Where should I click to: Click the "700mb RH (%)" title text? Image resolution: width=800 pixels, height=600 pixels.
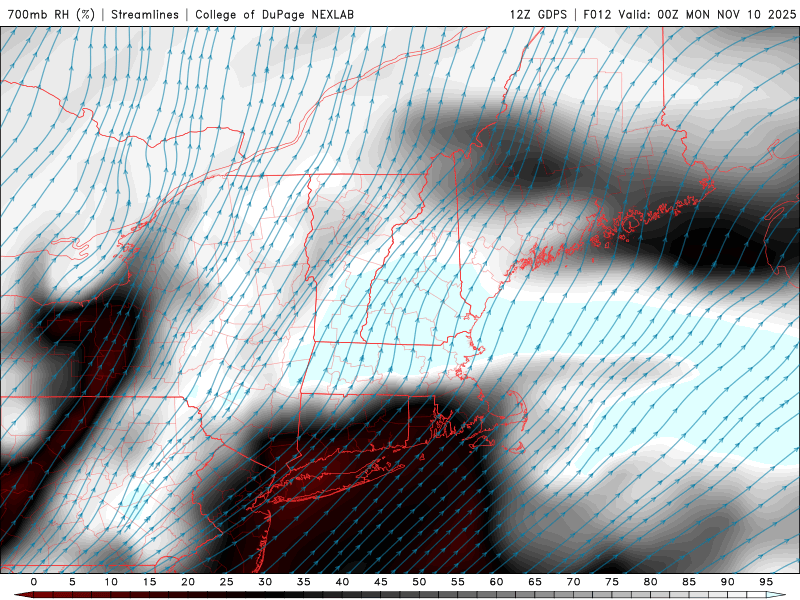pos(51,14)
